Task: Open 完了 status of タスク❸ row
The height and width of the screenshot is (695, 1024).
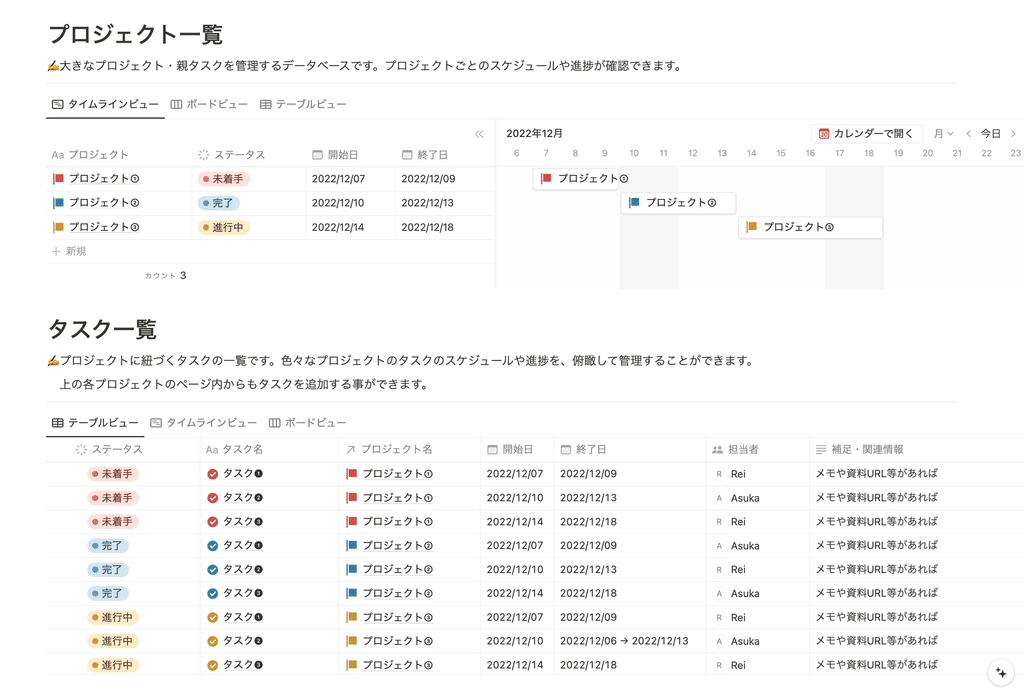Action: [x=108, y=594]
